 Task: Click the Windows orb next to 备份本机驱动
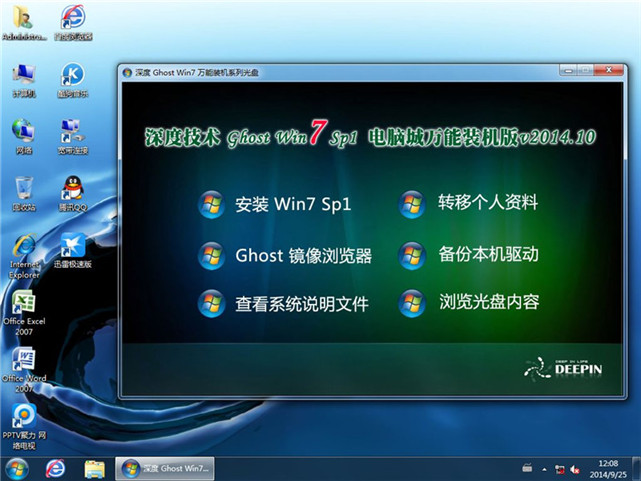tap(412, 255)
